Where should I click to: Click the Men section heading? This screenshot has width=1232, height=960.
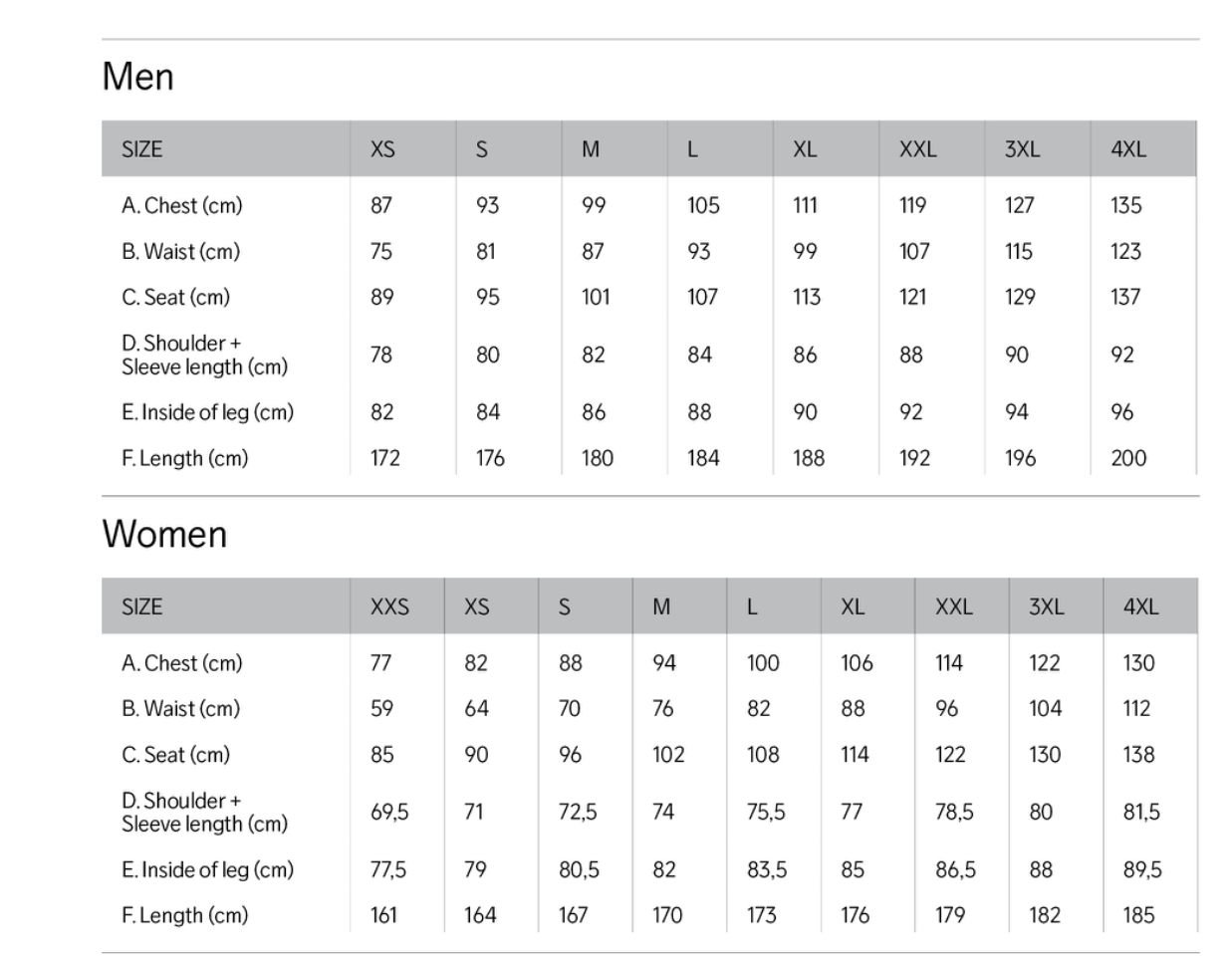138,77
